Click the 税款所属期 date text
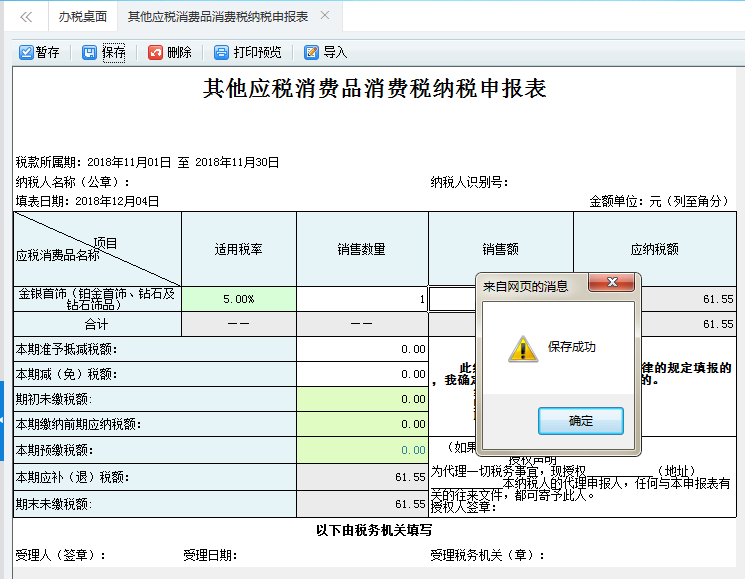 click(147, 162)
